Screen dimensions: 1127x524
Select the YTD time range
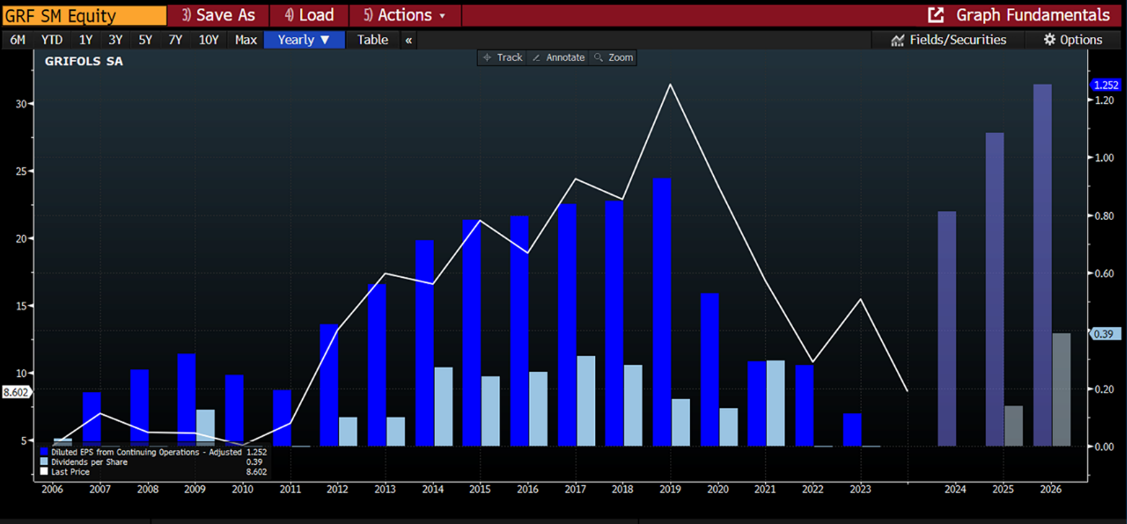(x=51, y=40)
